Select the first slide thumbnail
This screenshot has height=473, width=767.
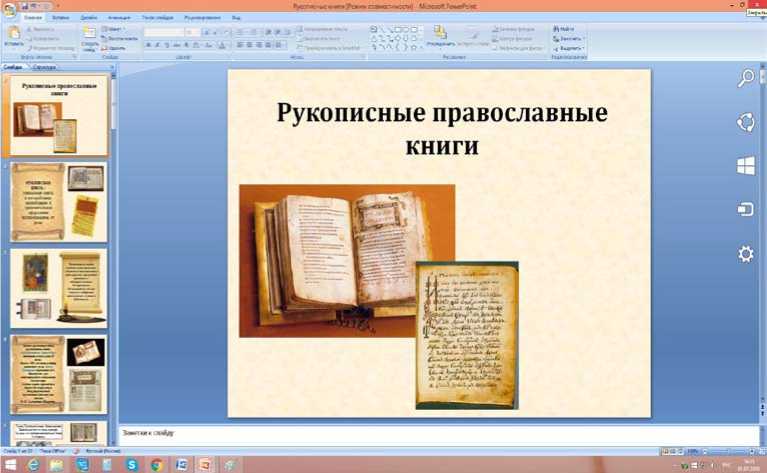[59, 115]
